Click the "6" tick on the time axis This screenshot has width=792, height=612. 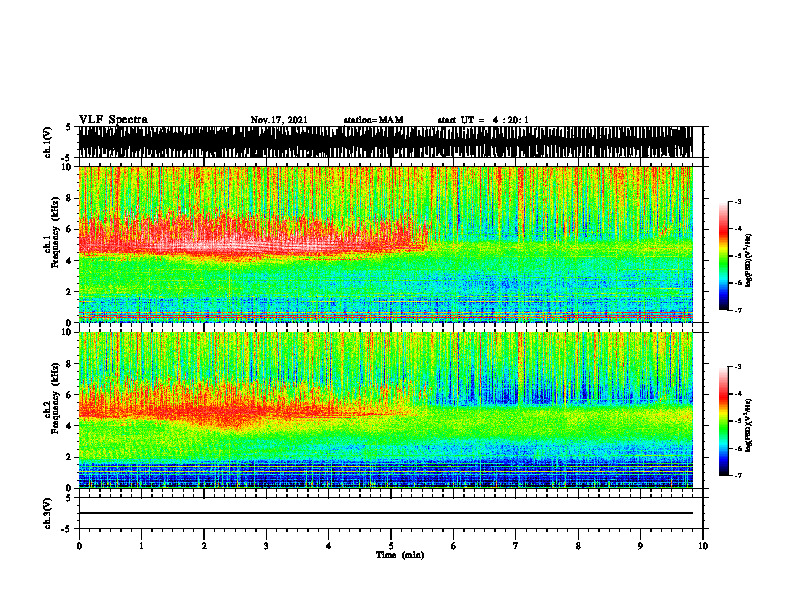454,546
